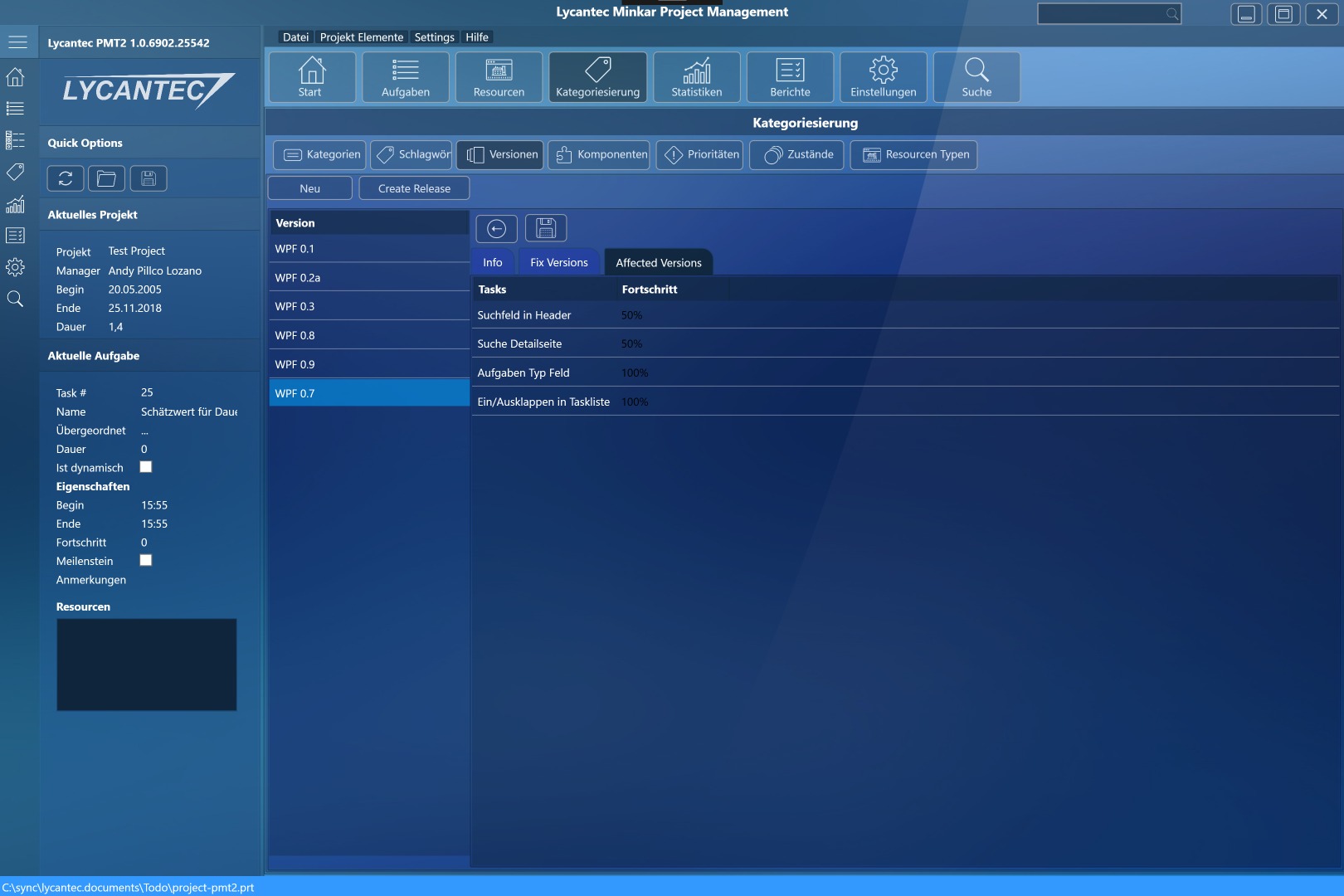The image size is (1344, 896).
Task: Select version WPF 0.8
Action: 369,335
